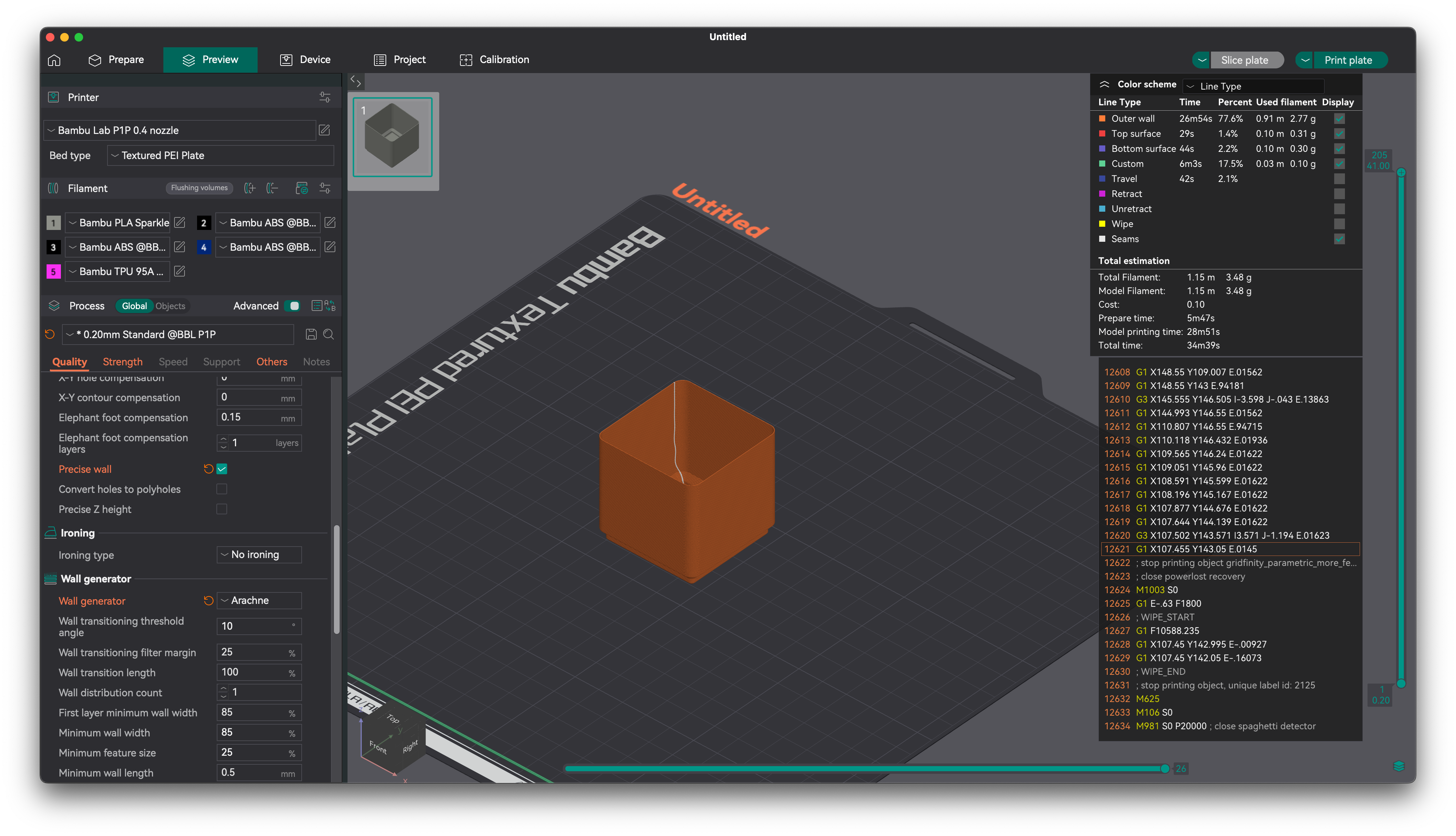Open Ironing type dropdown
The image size is (1456, 836).
[x=259, y=555]
